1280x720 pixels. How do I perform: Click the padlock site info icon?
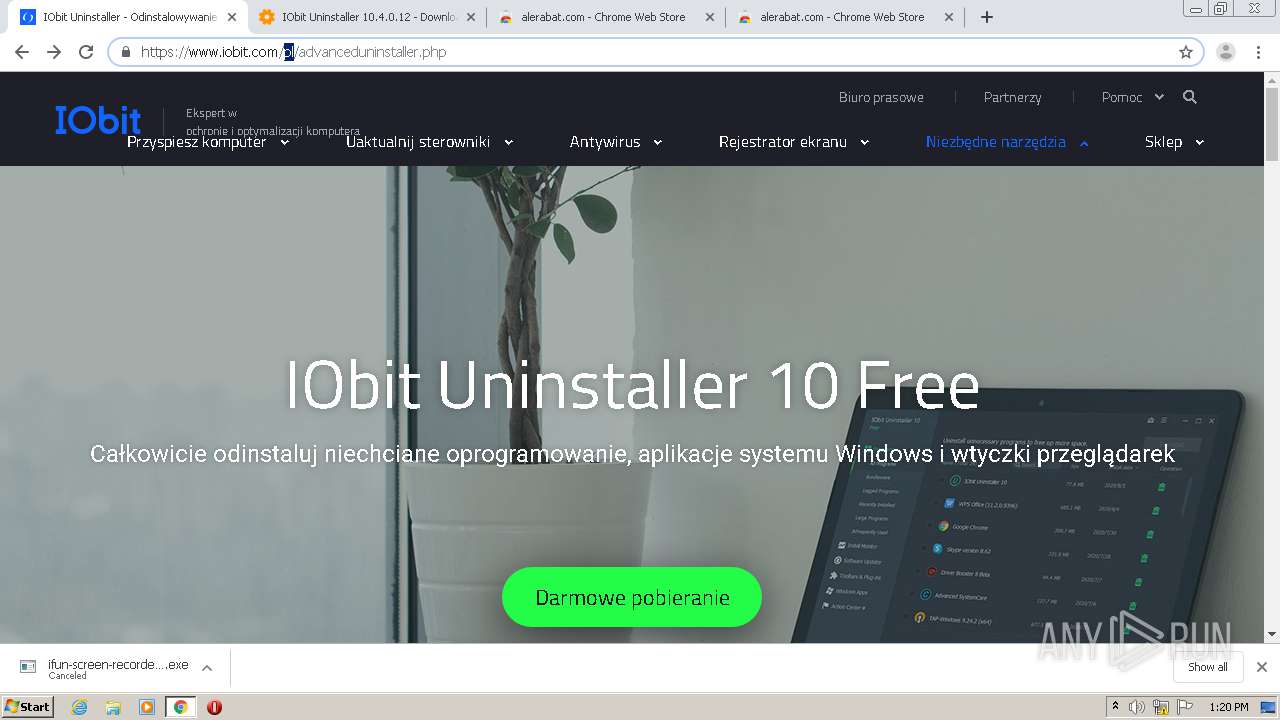(x=126, y=52)
